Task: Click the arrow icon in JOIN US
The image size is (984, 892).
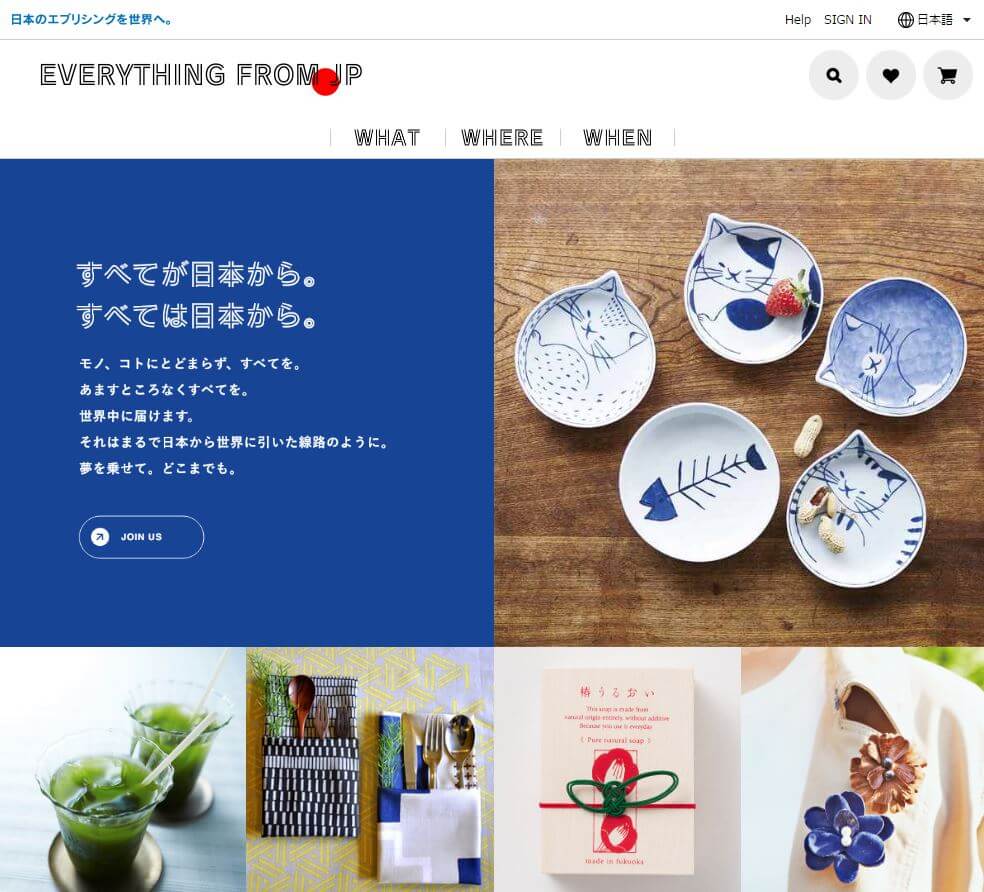Action: pos(100,537)
